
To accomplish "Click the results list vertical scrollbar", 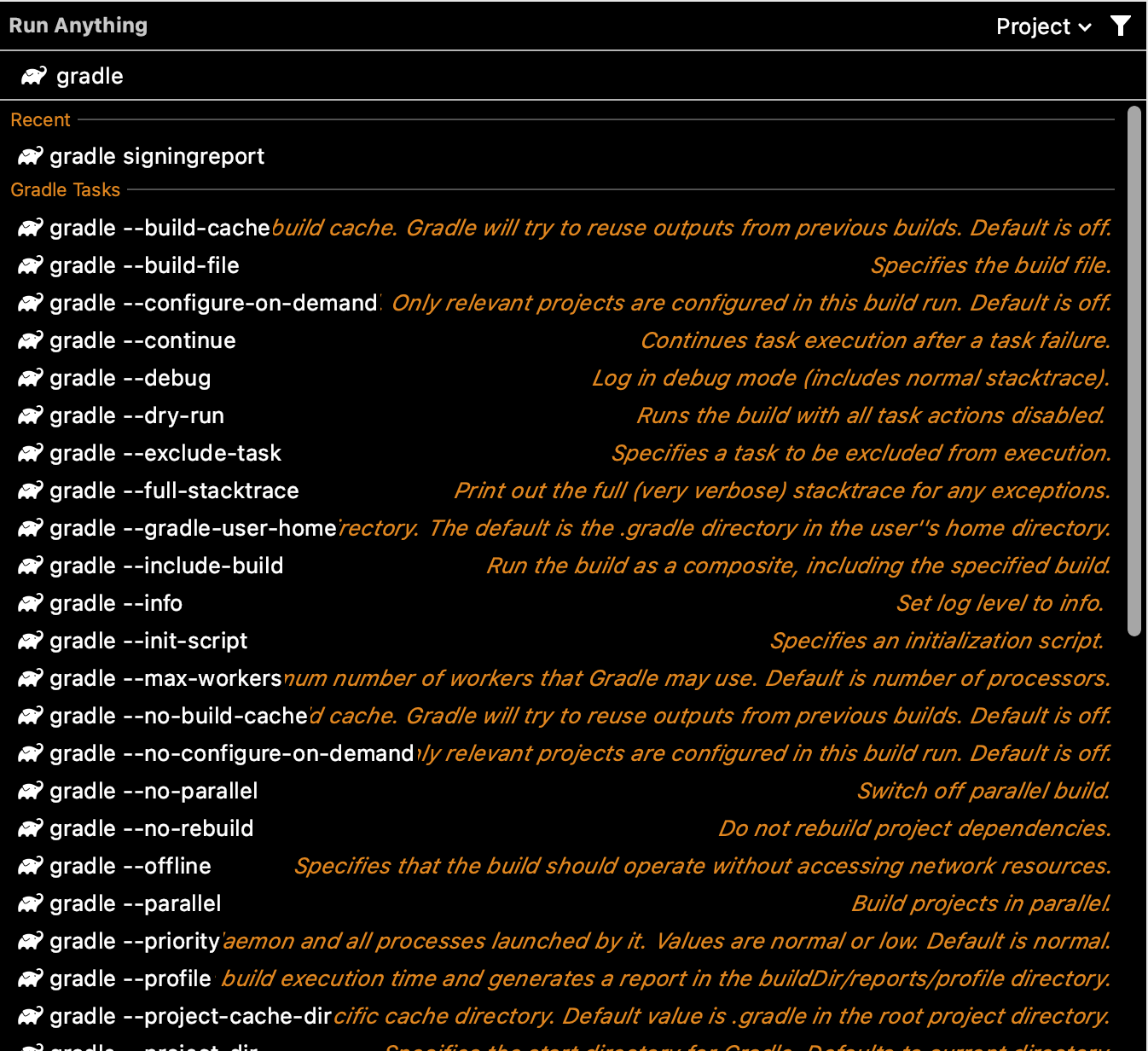I will [x=1134, y=371].
